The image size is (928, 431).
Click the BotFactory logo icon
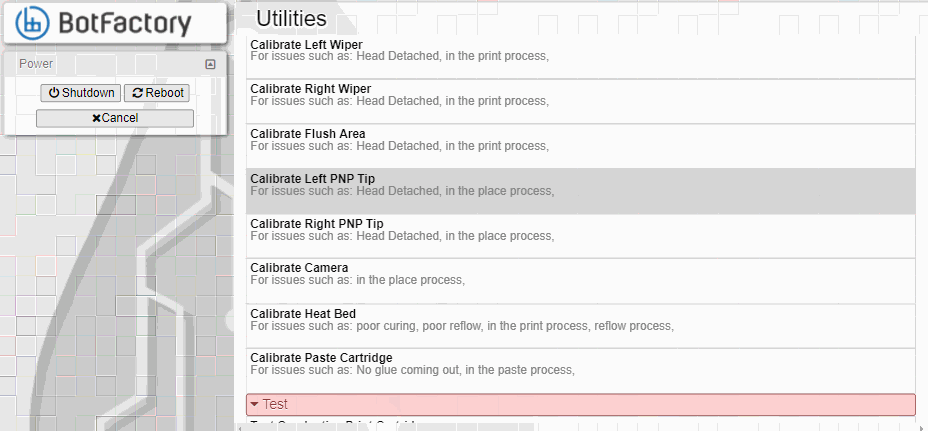click(33, 22)
